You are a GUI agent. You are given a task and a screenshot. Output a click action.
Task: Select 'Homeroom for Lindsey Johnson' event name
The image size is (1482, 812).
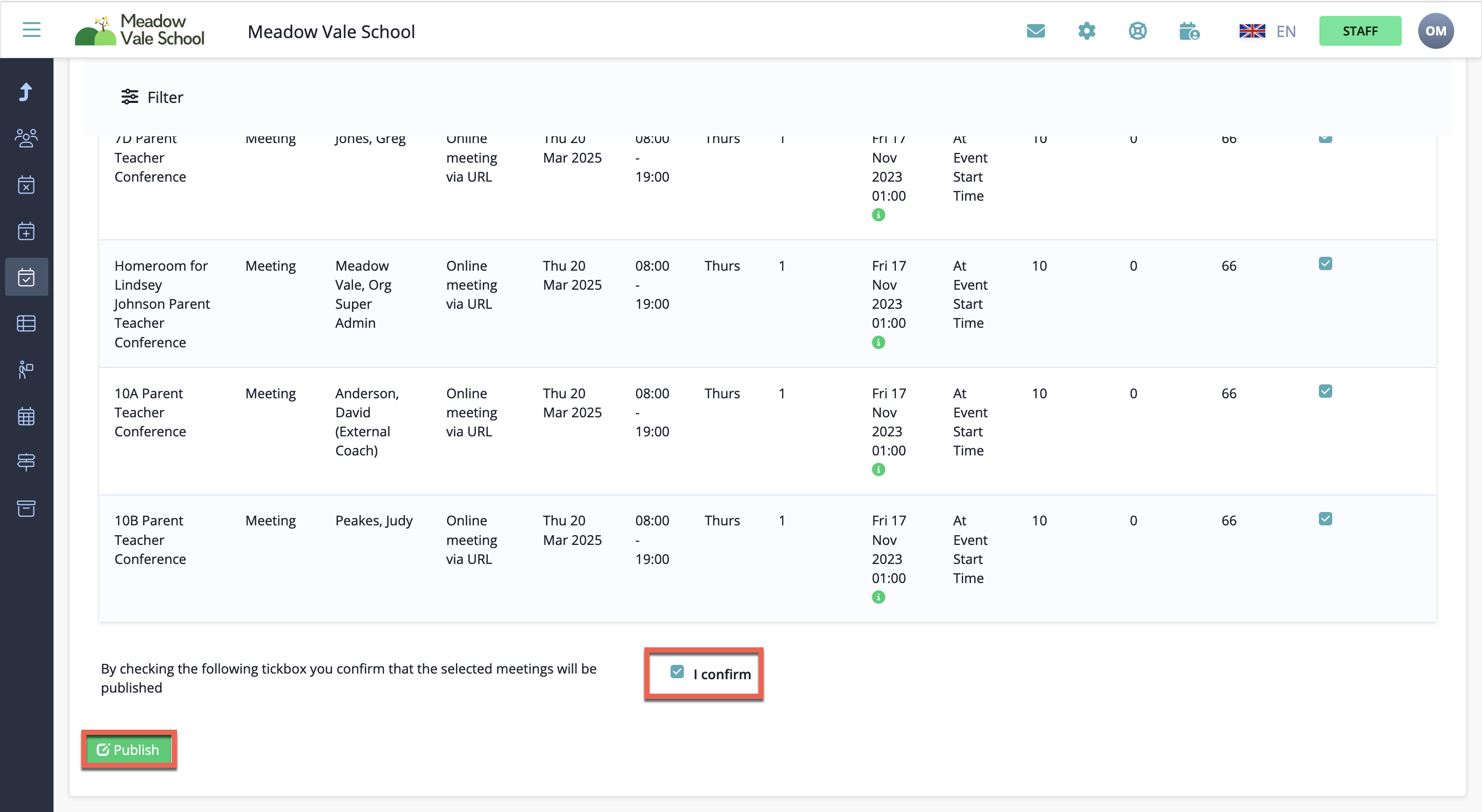tap(162, 304)
